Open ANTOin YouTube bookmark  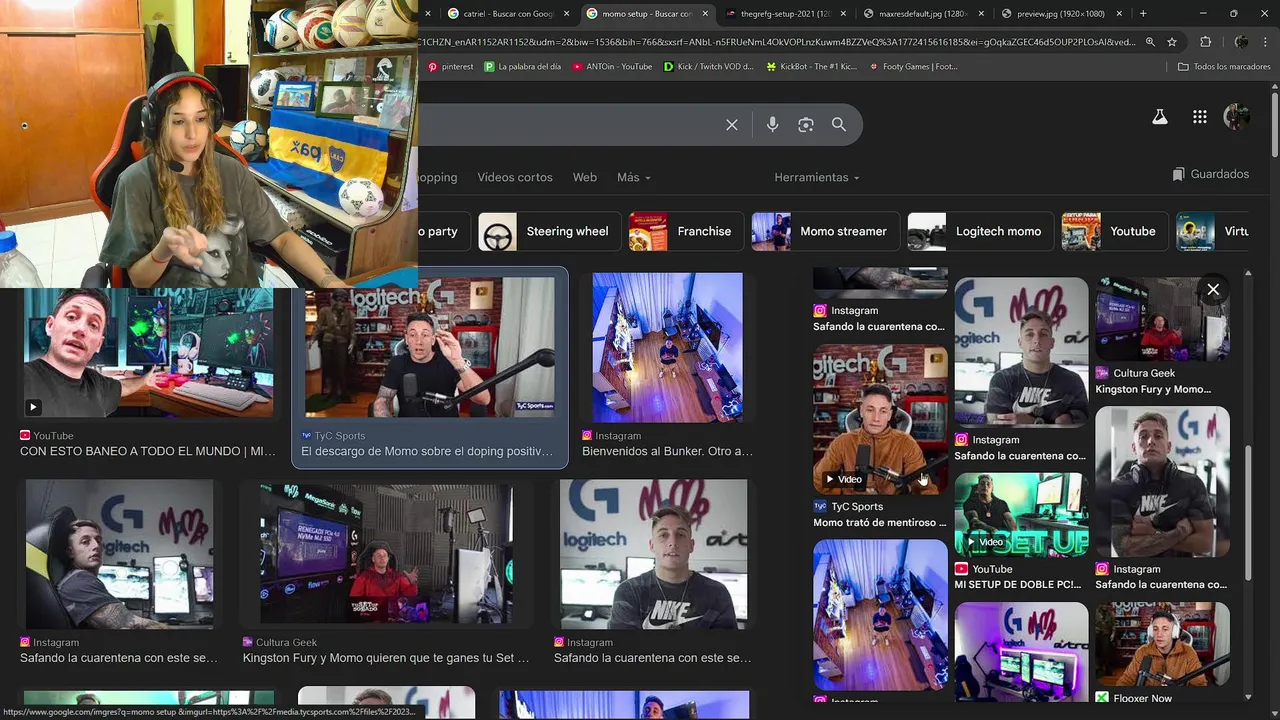point(612,67)
